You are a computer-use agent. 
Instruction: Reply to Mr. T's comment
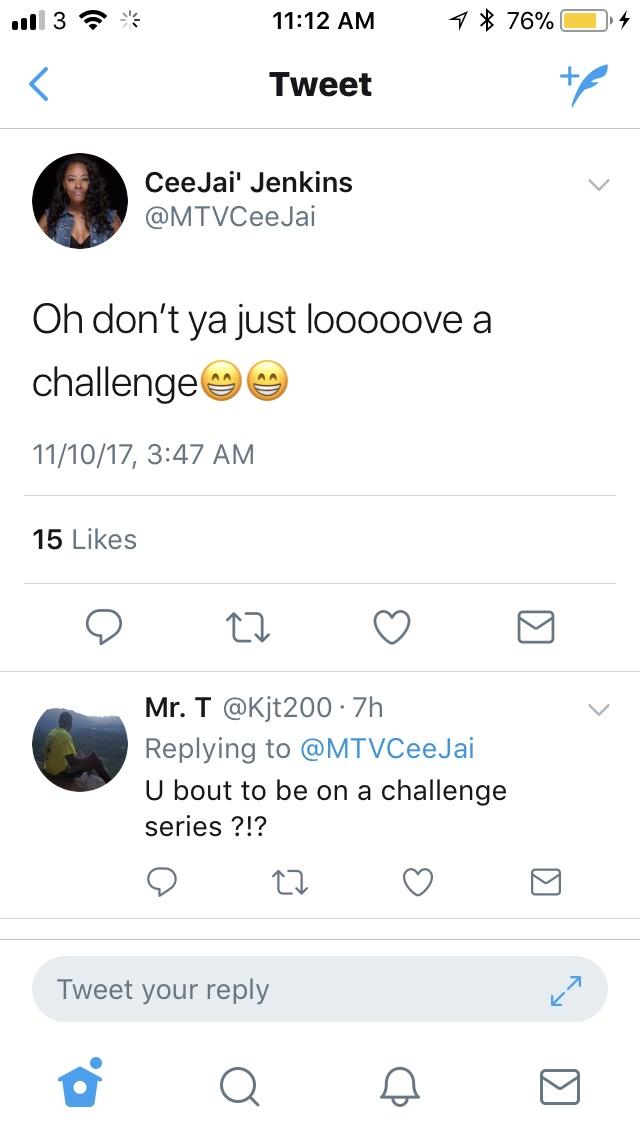click(x=162, y=882)
